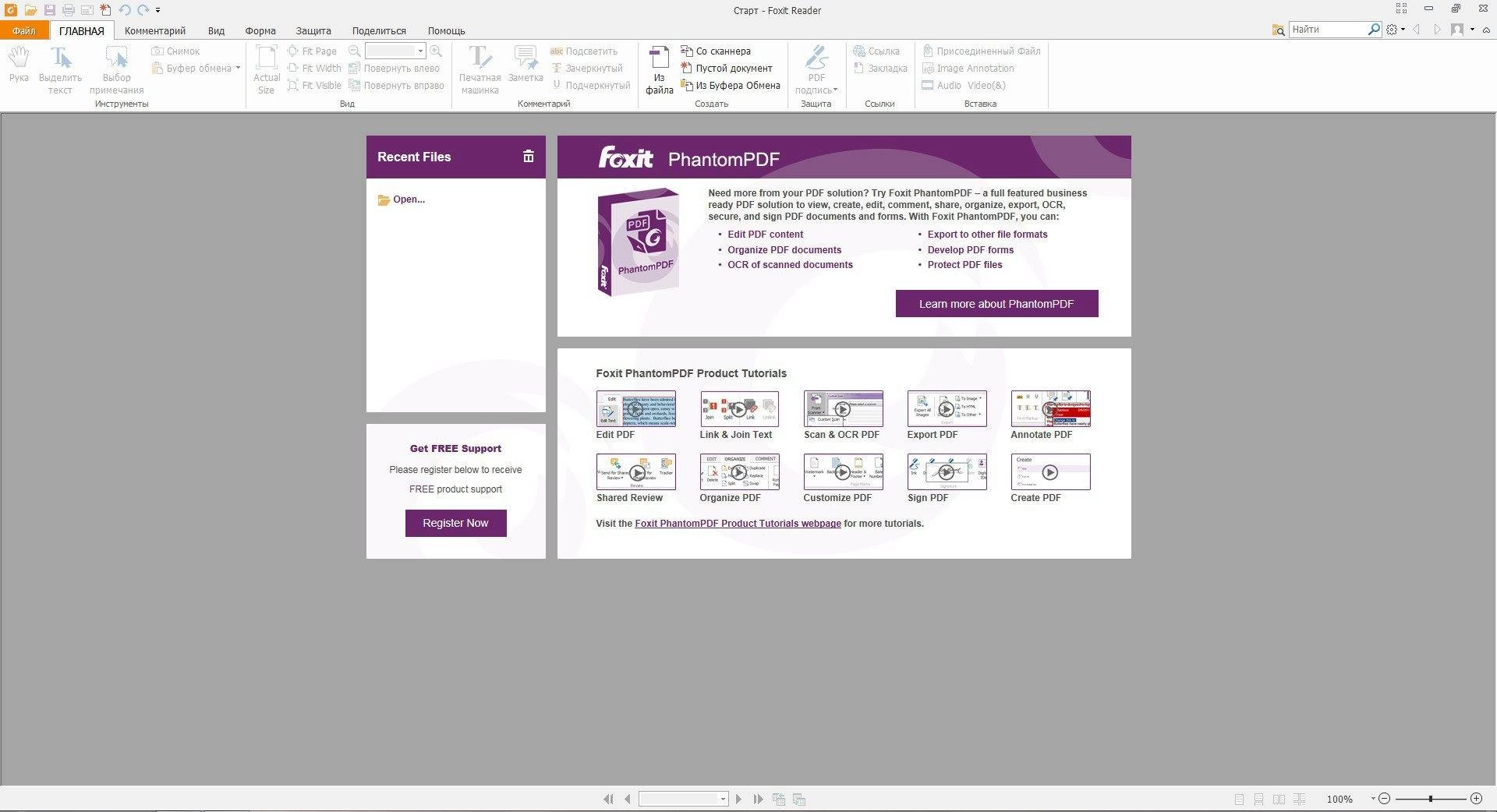Click the undo arrow in quick access toolbar

pos(124,10)
